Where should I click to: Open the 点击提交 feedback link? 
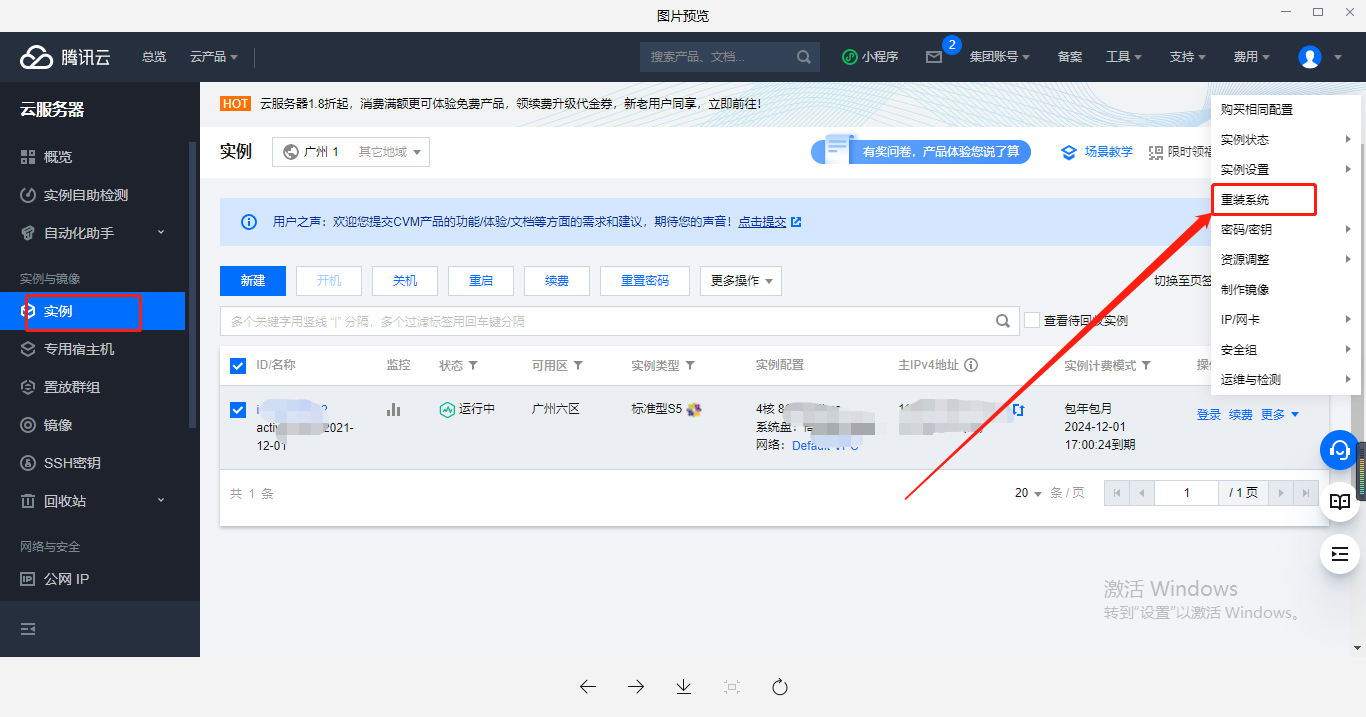[762, 222]
